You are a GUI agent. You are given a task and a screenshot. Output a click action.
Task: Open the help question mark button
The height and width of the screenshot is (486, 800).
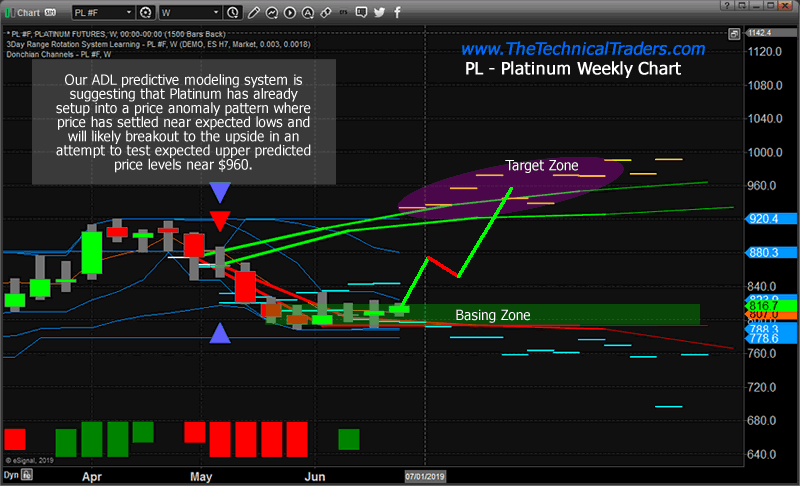point(727,6)
